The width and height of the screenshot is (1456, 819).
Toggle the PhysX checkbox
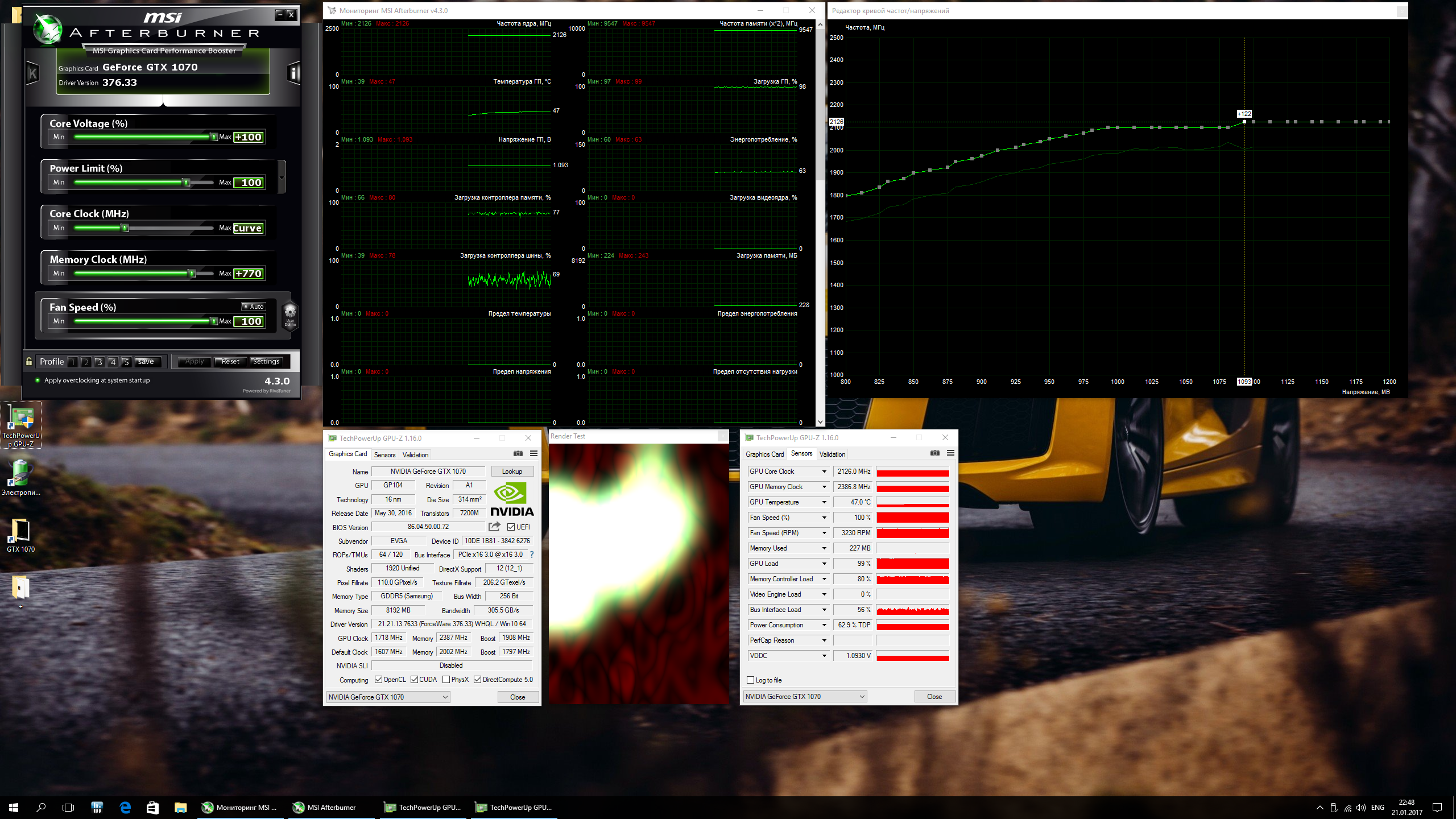[446, 680]
